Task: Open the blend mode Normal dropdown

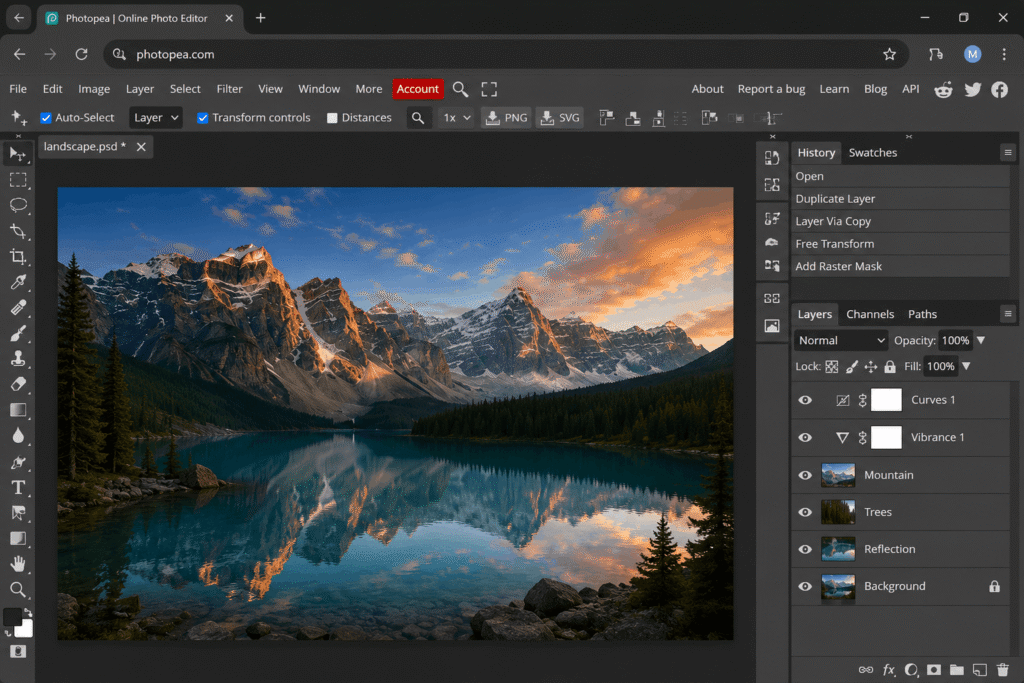Action: (x=841, y=340)
